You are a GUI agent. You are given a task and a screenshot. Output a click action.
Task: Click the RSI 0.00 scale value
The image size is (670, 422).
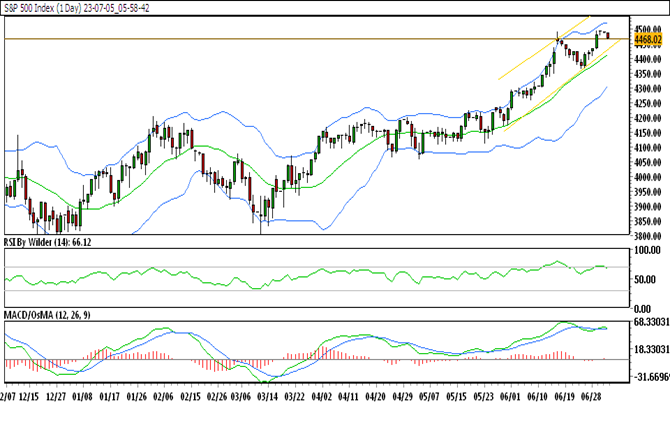click(x=642, y=309)
